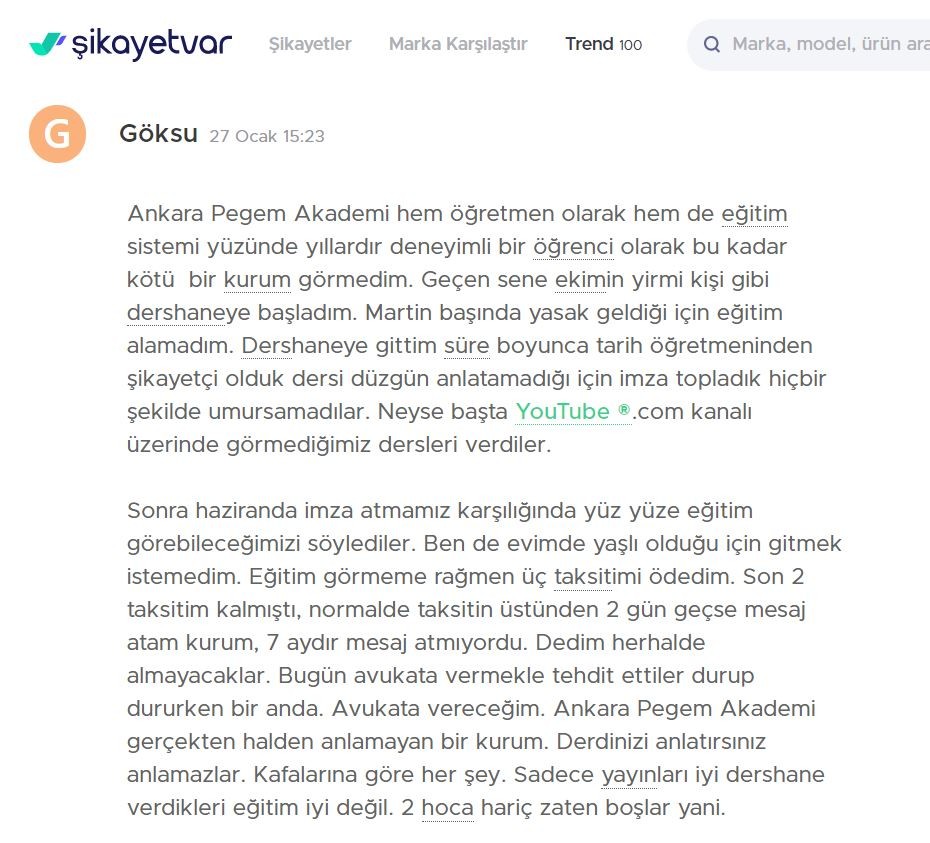Go to homepage via şikayetvar wordmark
The image size is (930, 843).
coord(152,44)
